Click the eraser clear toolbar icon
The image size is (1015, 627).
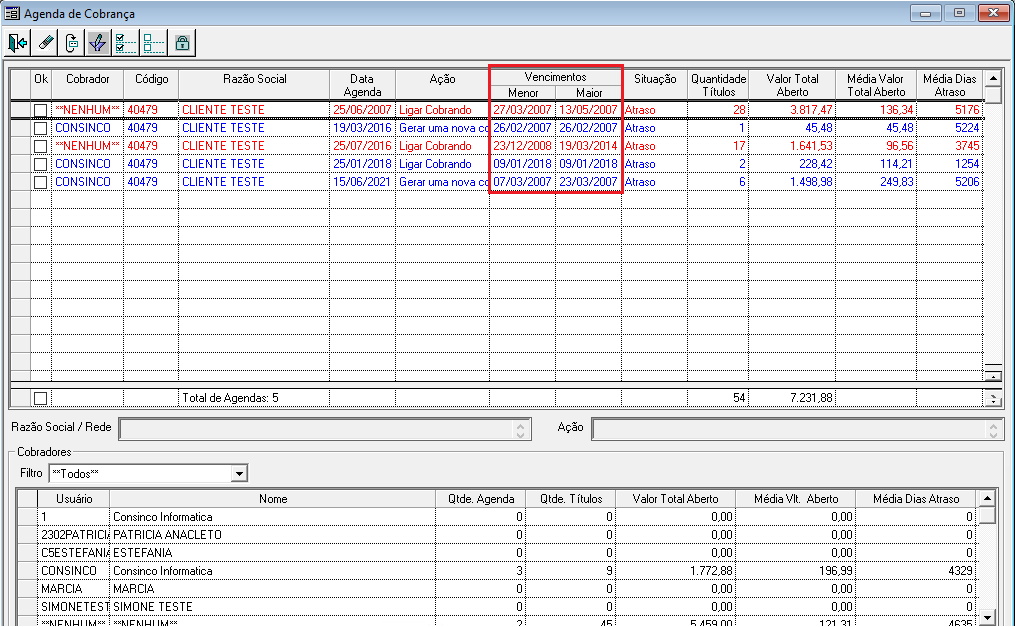tap(45, 43)
